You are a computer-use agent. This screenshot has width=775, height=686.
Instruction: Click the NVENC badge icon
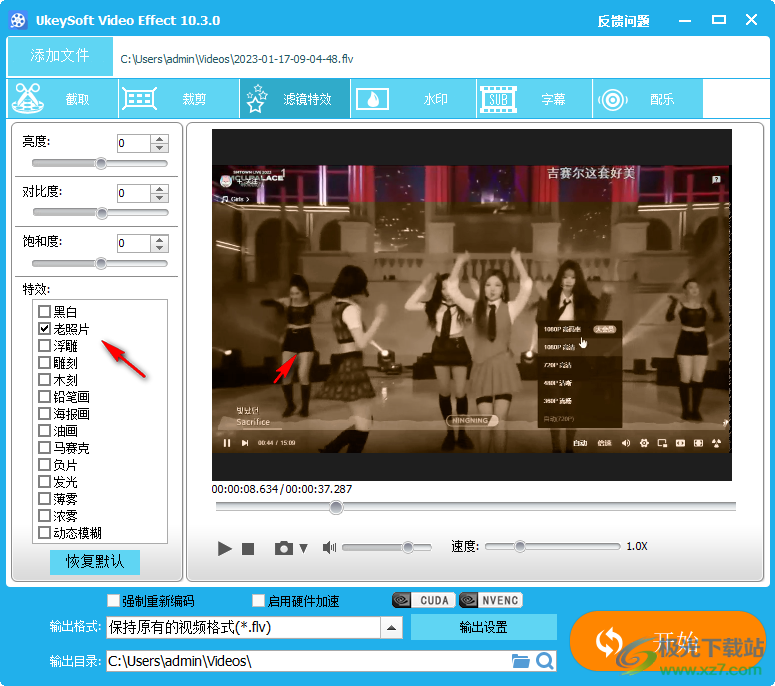pos(490,600)
